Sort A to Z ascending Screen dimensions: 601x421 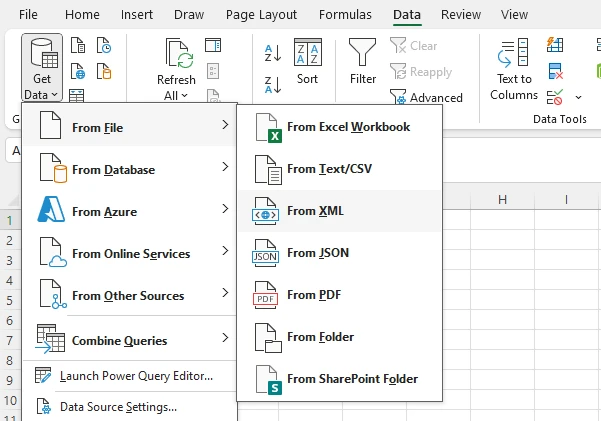(273, 53)
